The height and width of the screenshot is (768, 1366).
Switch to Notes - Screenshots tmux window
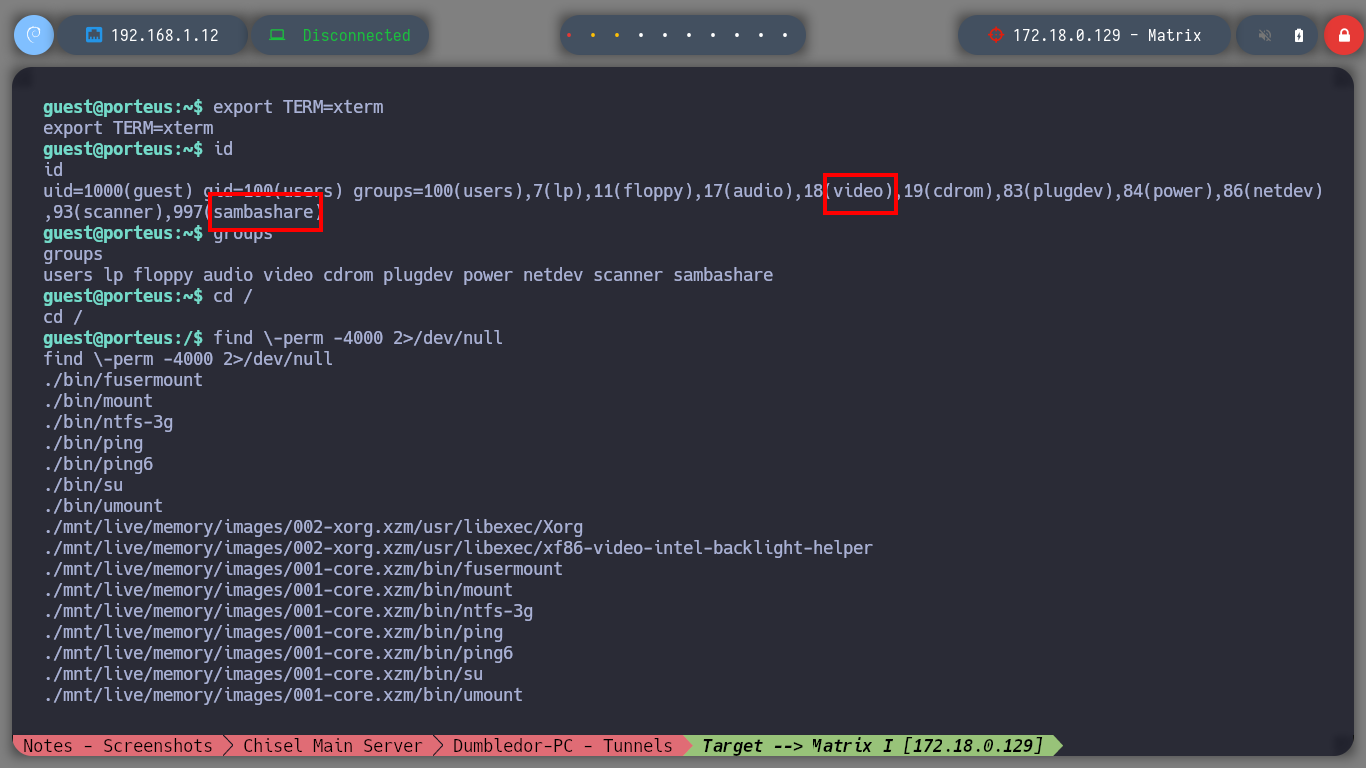pos(118,746)
